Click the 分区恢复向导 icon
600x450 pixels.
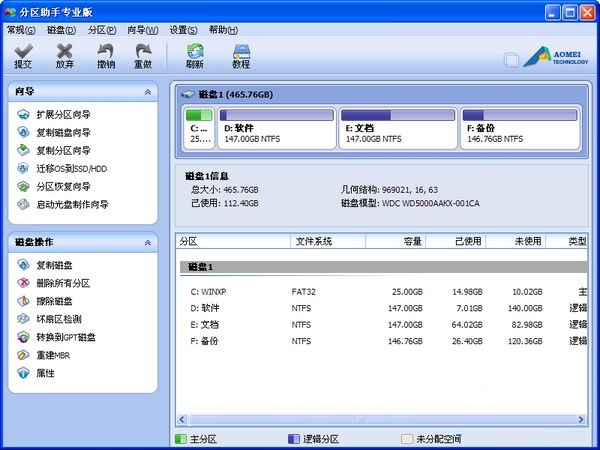(23, 186)
